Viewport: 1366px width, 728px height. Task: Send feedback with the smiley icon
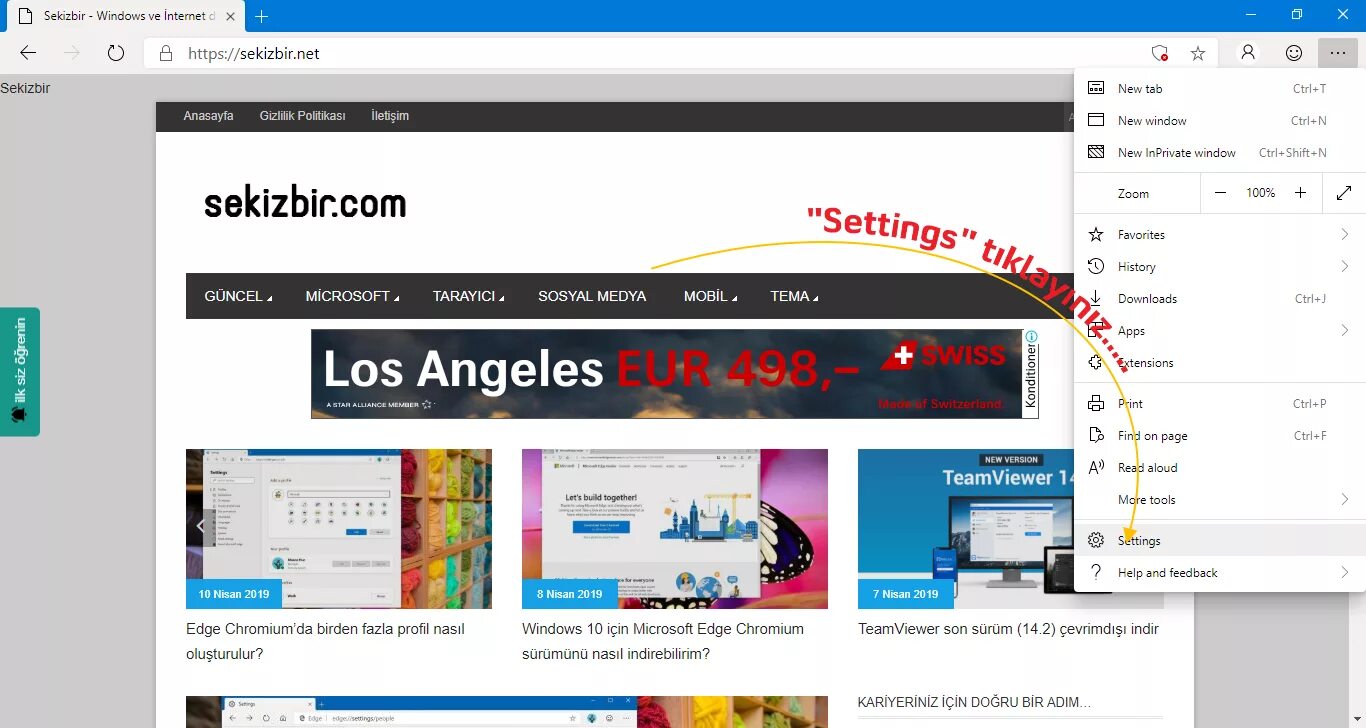point(1294,53)
